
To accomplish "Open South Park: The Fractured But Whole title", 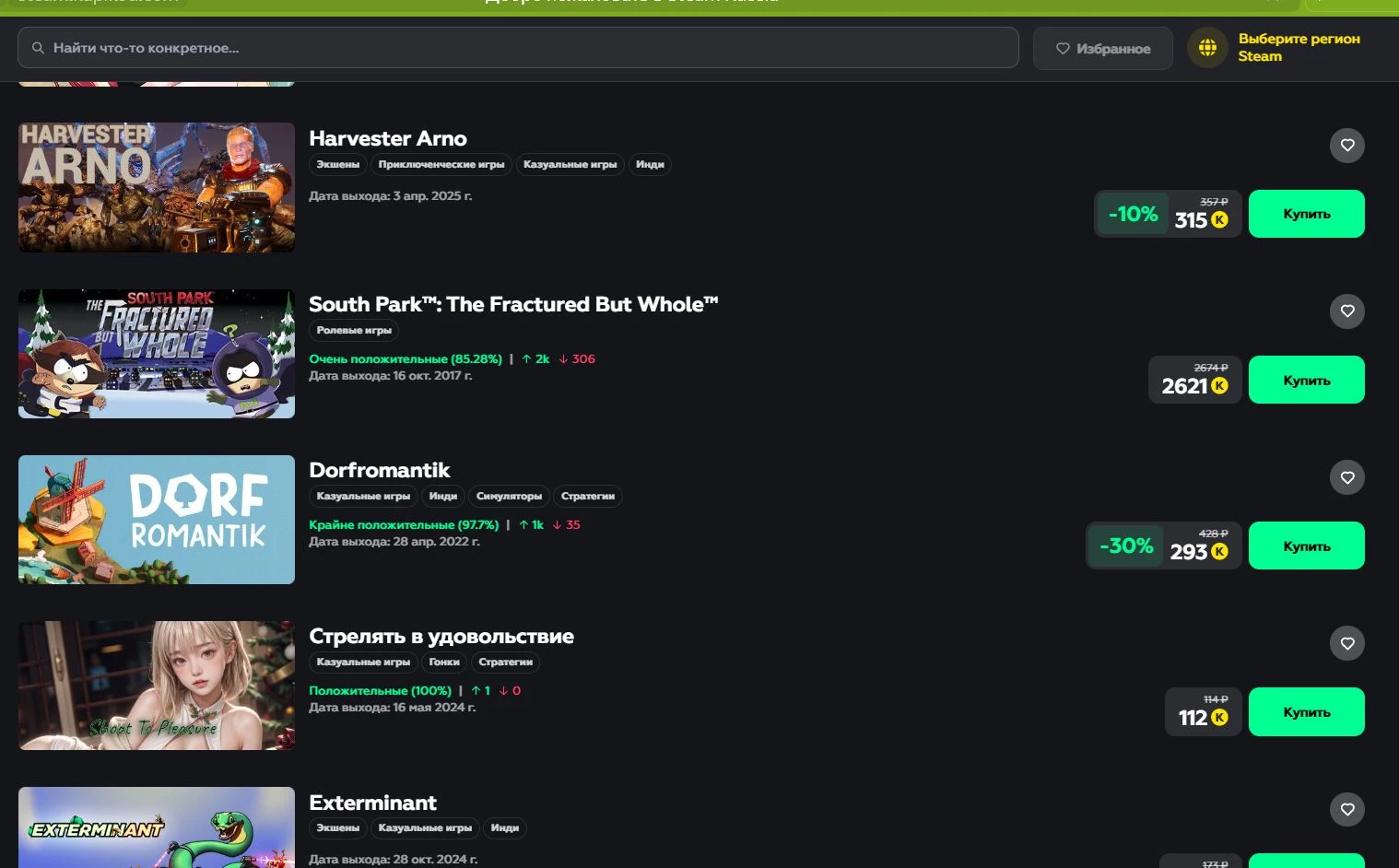I will tap(513, 305).
